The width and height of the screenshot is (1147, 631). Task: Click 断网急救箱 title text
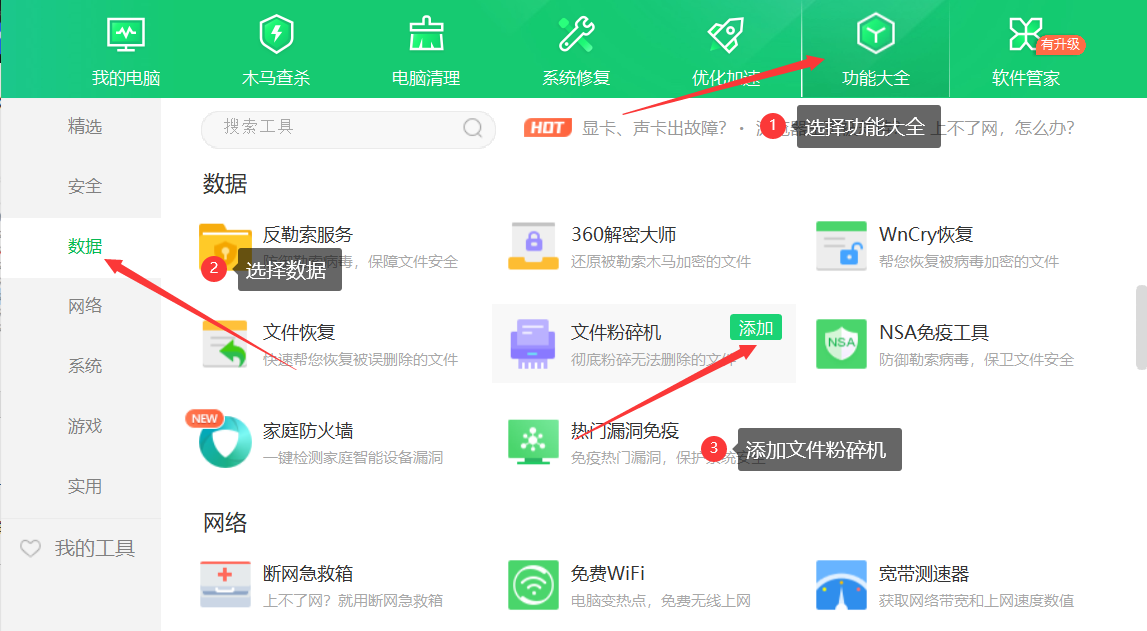click(x=308, y=574)
